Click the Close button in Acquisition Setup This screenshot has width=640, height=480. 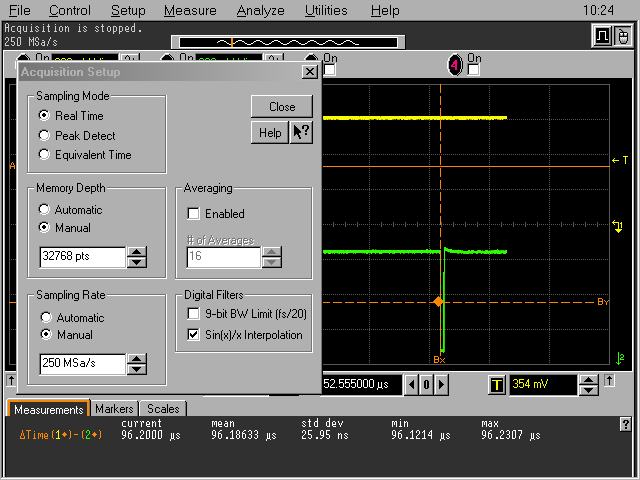(x=282, y=107)
